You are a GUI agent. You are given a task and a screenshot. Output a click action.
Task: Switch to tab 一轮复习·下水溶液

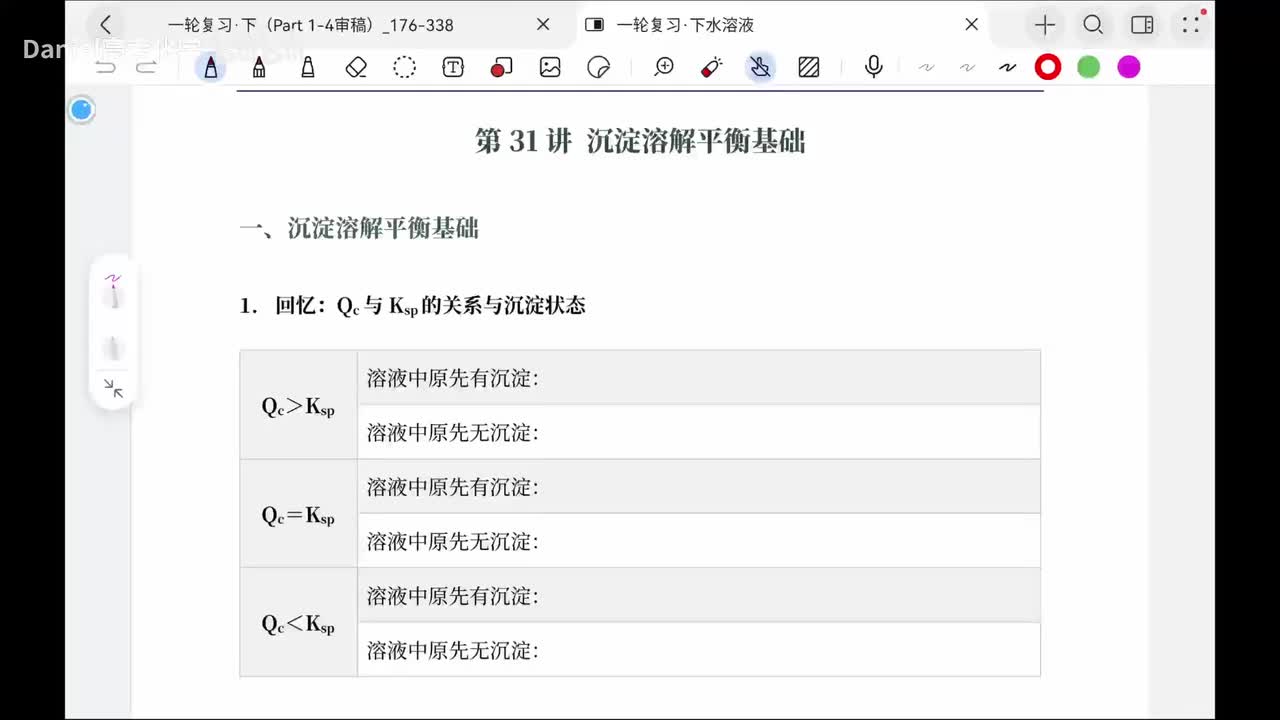[685, 25]
